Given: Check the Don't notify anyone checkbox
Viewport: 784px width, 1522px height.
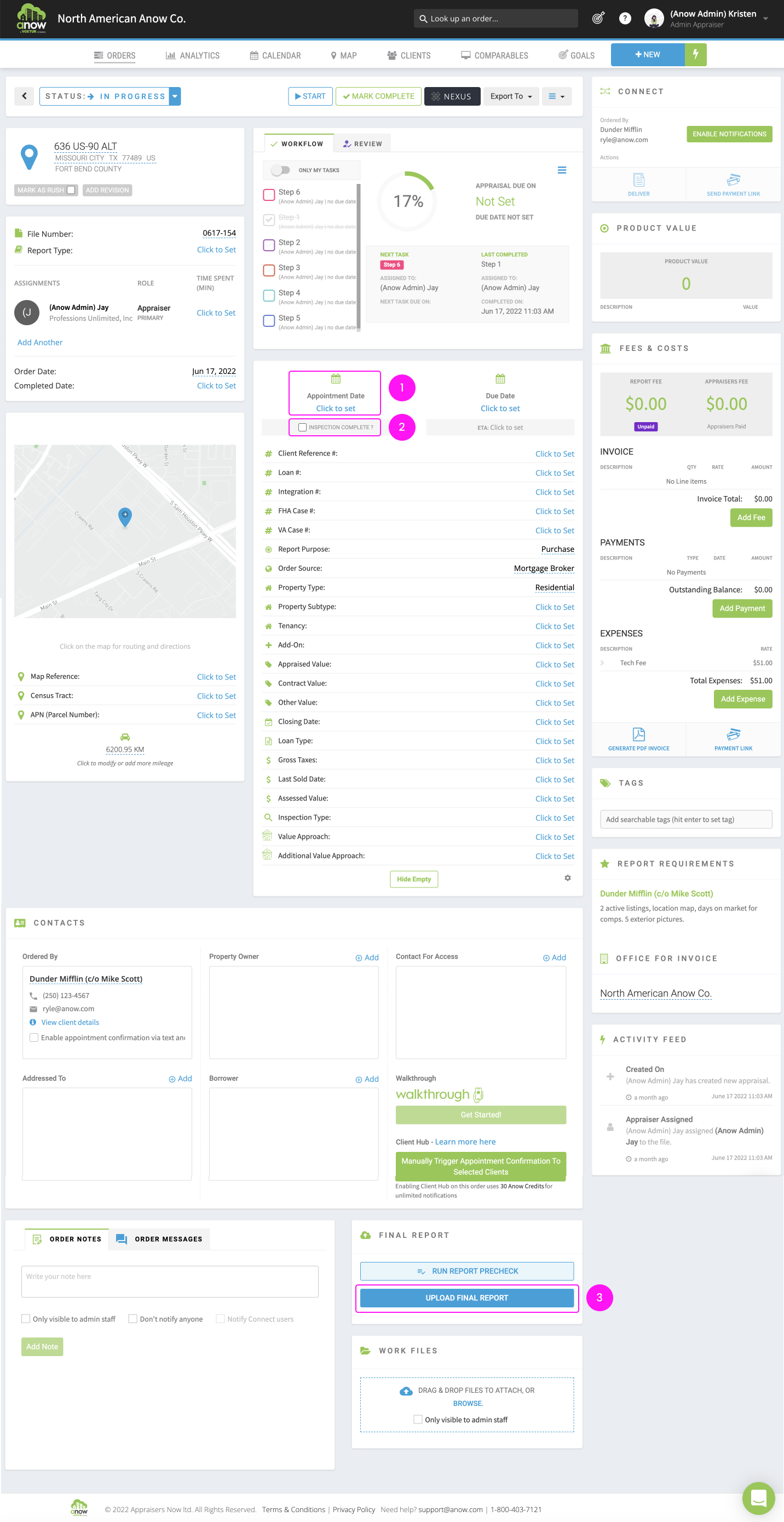Looking at the screenshot, I should (133, 1318).
